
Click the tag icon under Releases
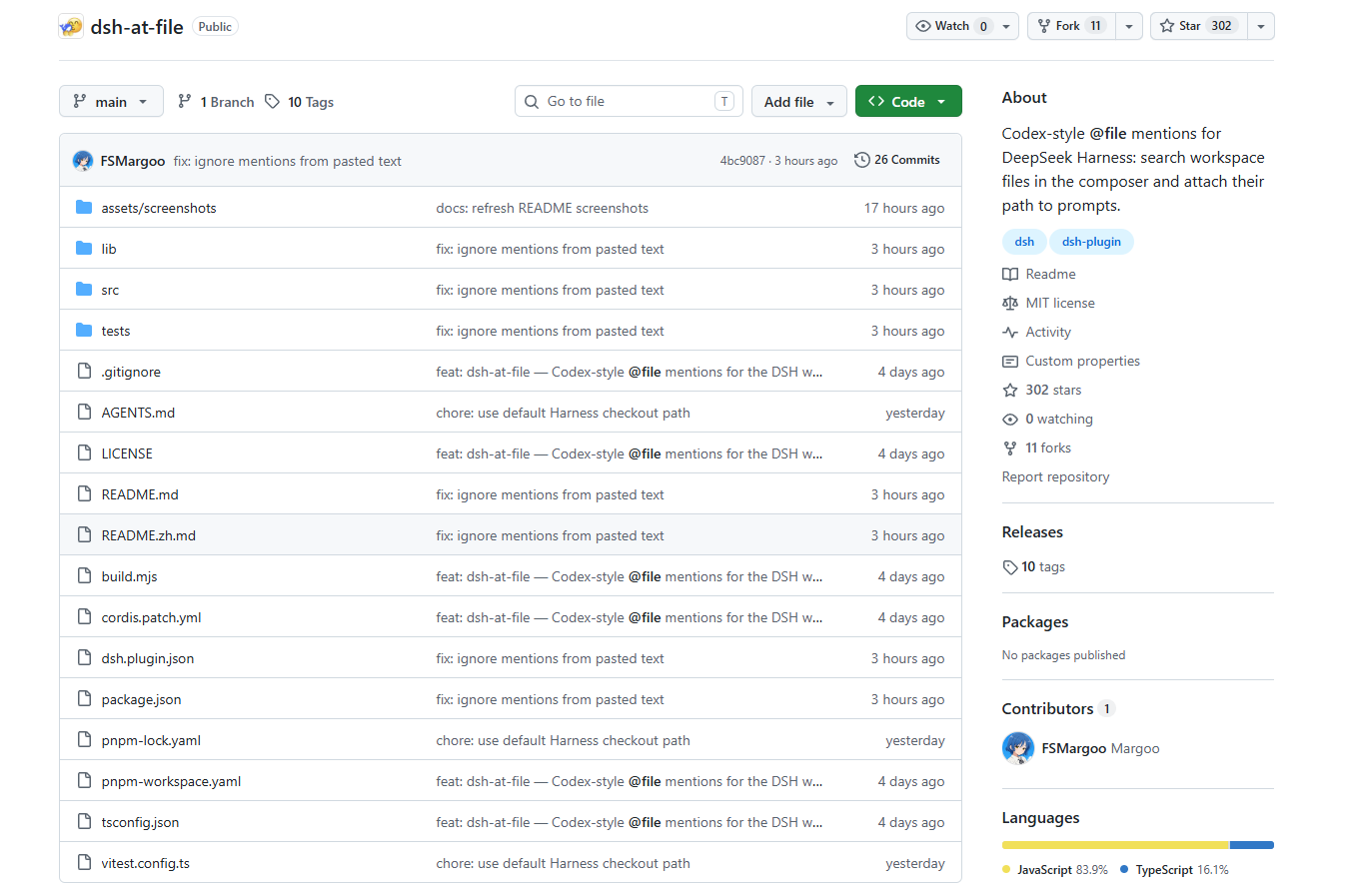pyautogui.click(x=1010, y=567)
